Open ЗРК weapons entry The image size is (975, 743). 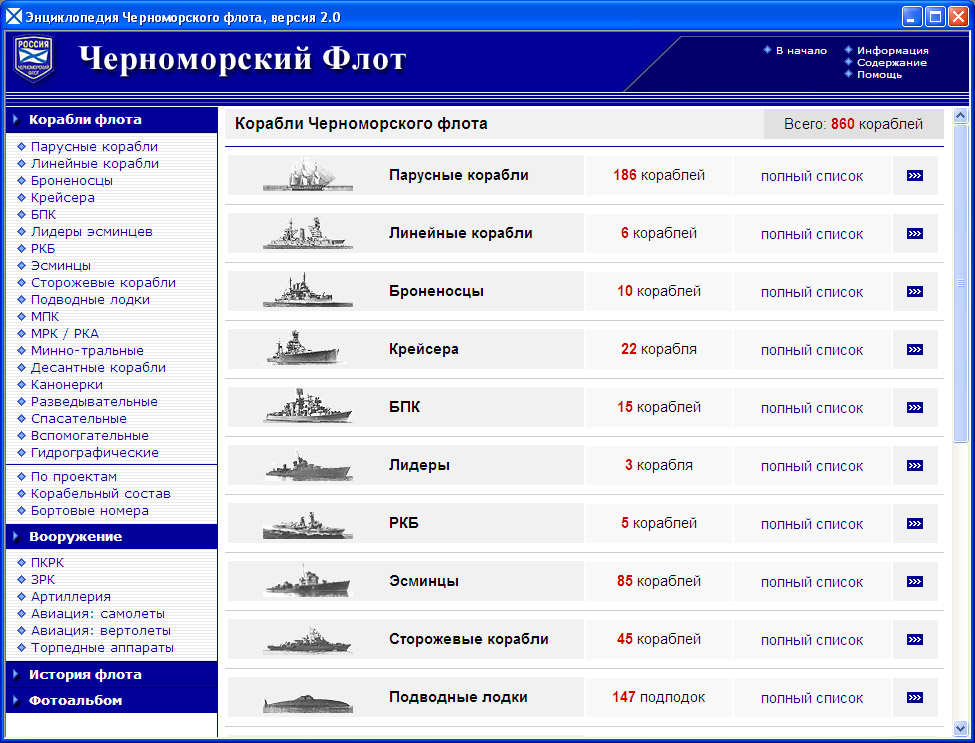(43, 579)
